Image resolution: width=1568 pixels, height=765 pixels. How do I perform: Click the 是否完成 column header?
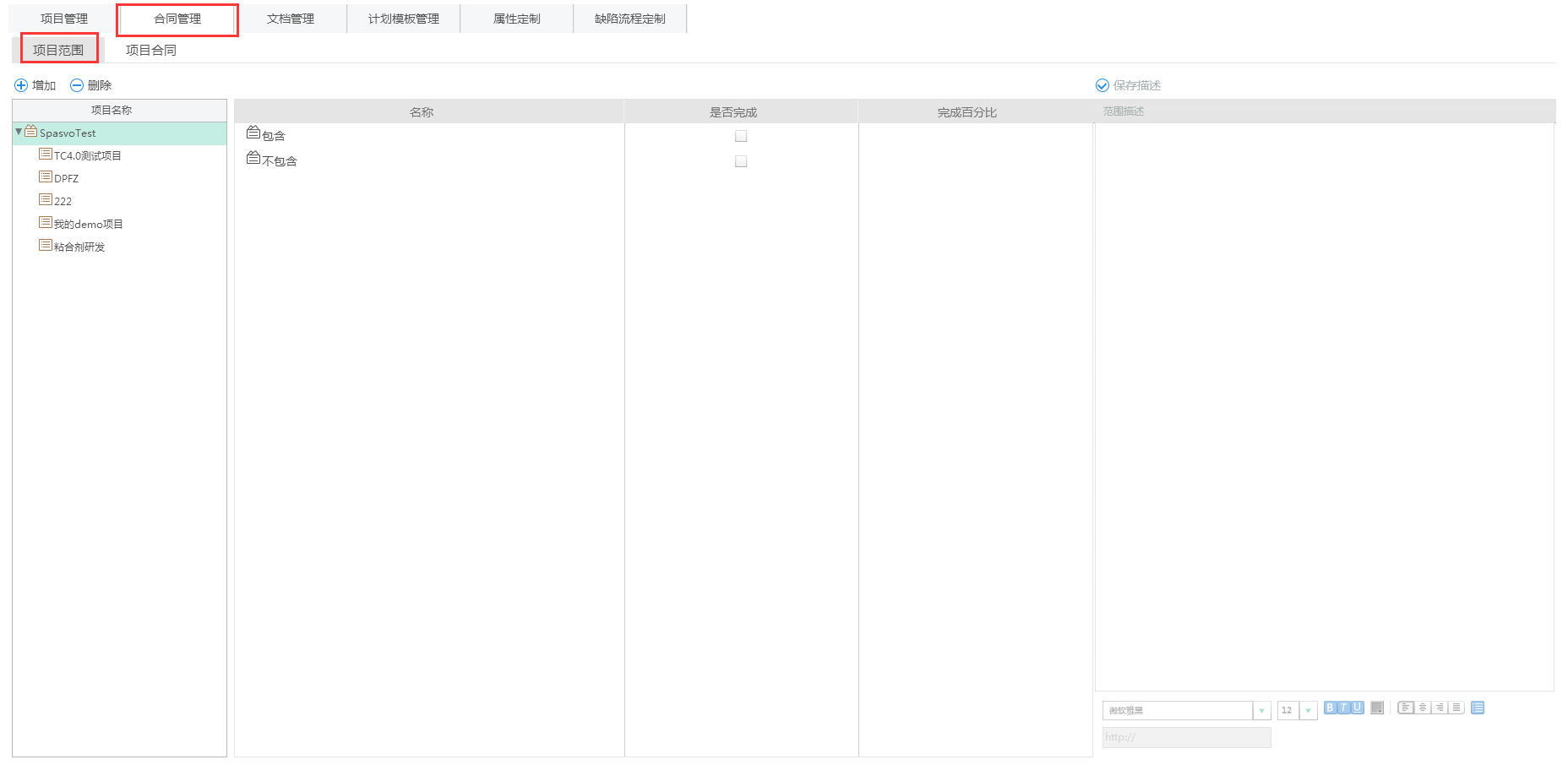(741, 111)
